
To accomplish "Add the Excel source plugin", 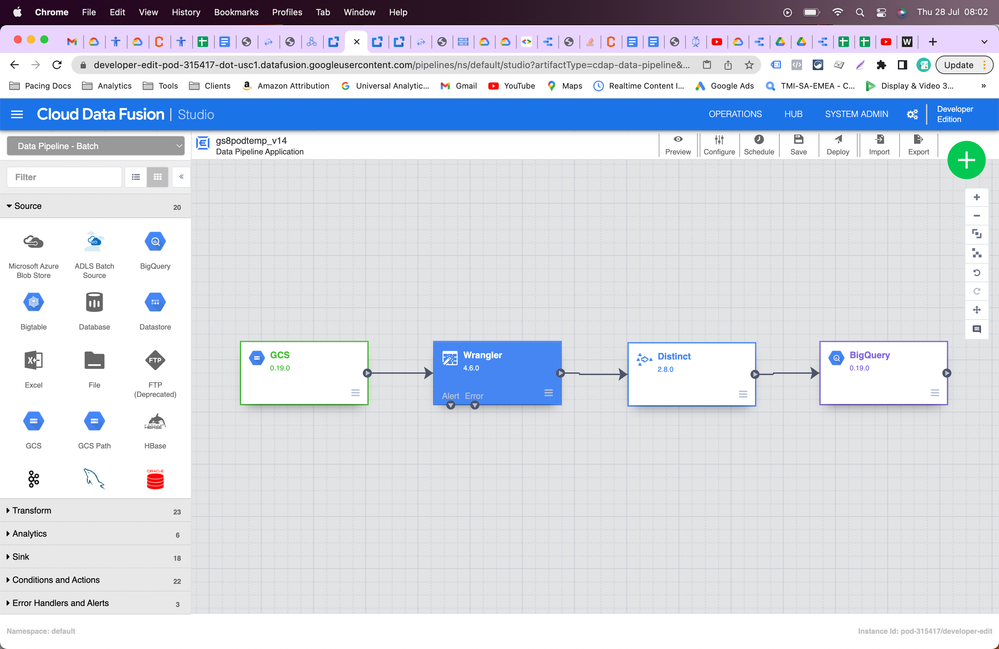I will pos(33,369).
